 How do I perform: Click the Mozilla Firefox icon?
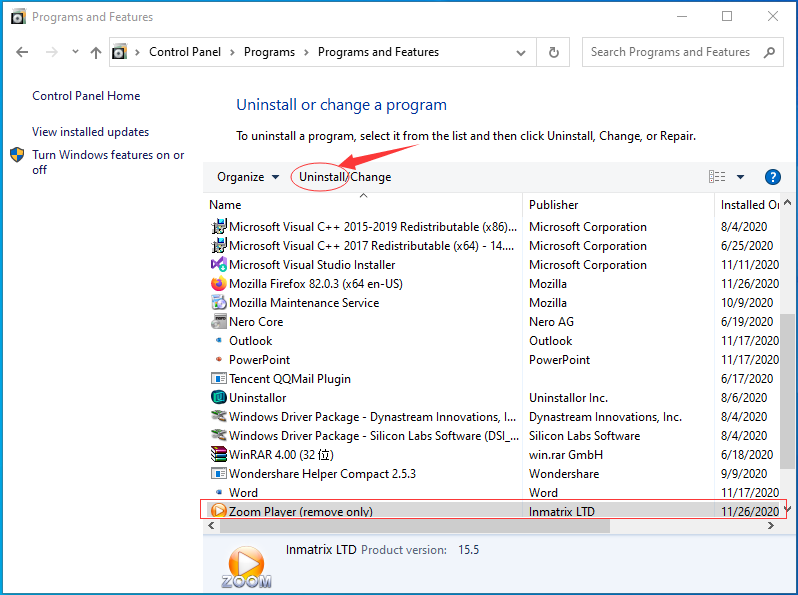coord(219,284)
